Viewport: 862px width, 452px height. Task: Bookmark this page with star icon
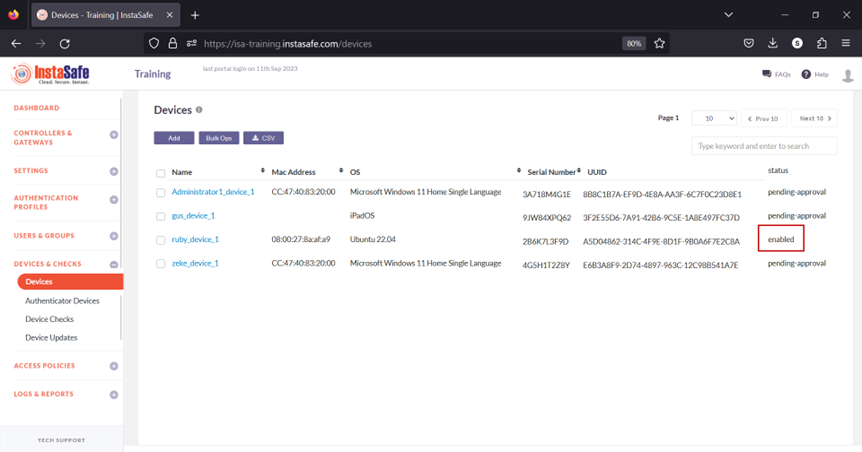point(660,44)
